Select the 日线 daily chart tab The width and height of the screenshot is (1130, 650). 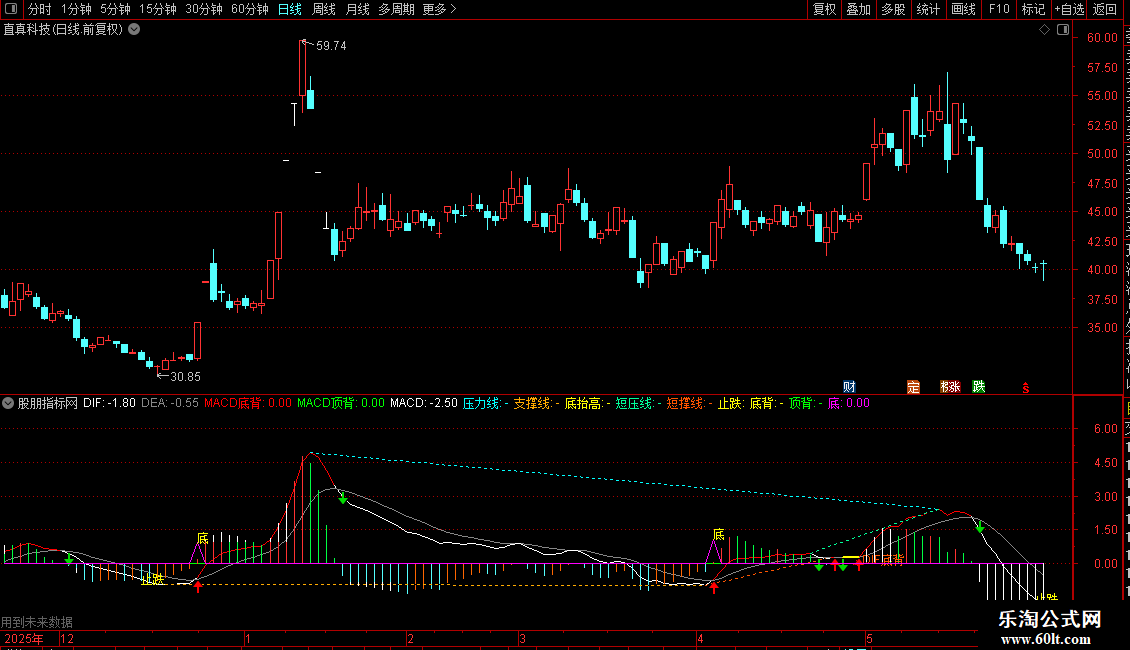pyautogui.click(x=290, y=9)
